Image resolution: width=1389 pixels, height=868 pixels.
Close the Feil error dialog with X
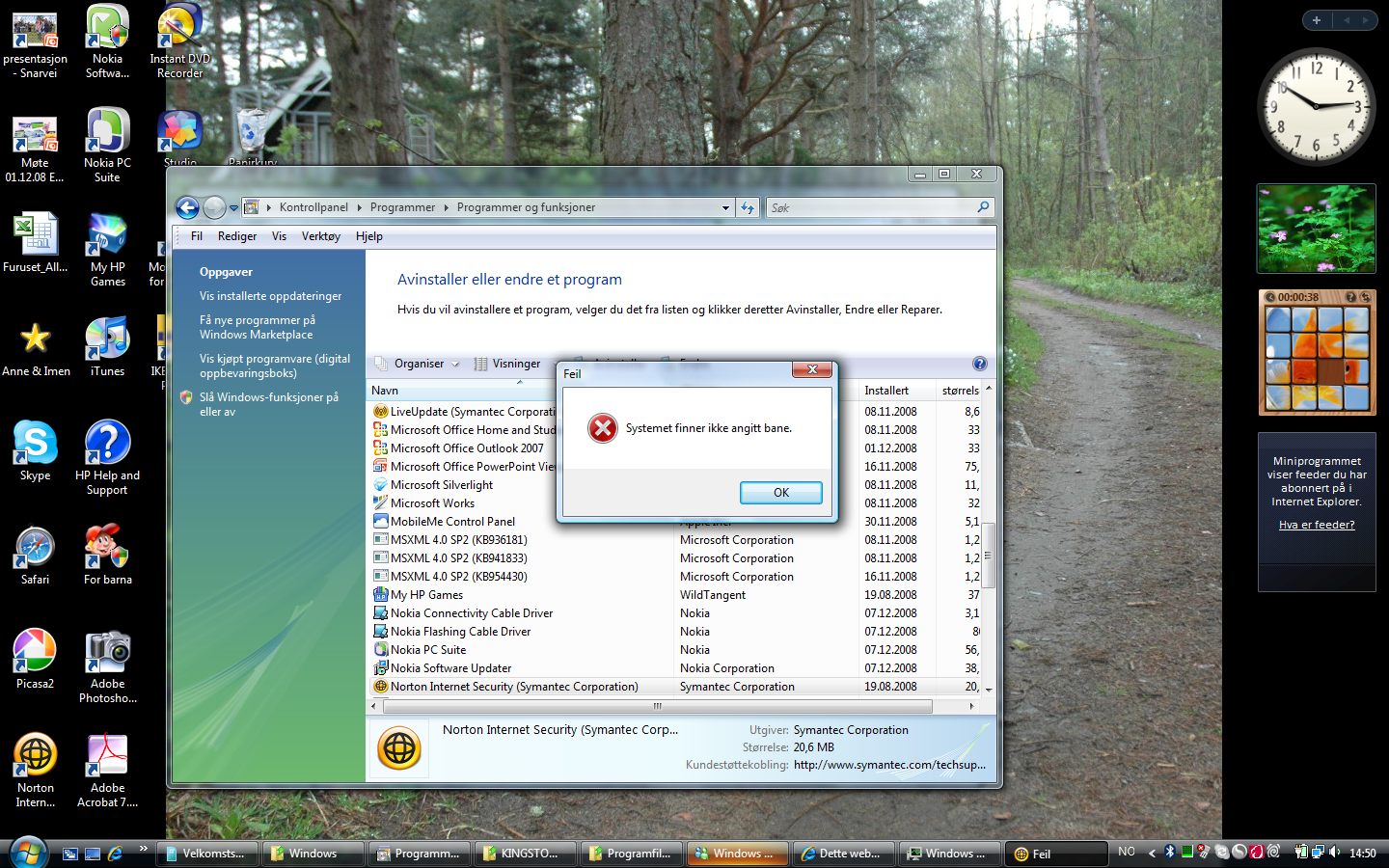pos(812,370)
